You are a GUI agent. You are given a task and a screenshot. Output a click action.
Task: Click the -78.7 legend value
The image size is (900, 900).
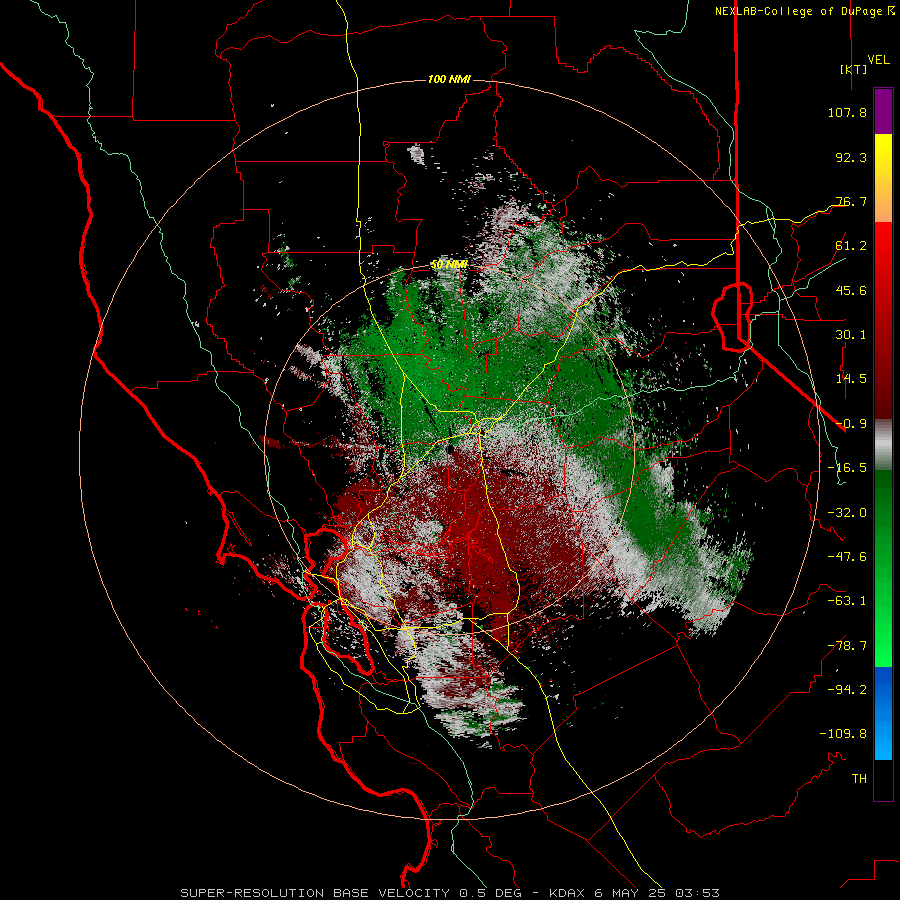(x=847, y=646)
